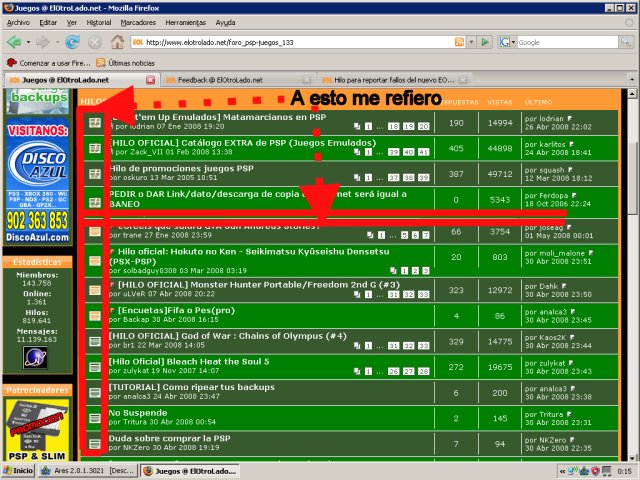Click the Forward arrow in toolbar
Viewport: 640px width, 480px height.
43,42
